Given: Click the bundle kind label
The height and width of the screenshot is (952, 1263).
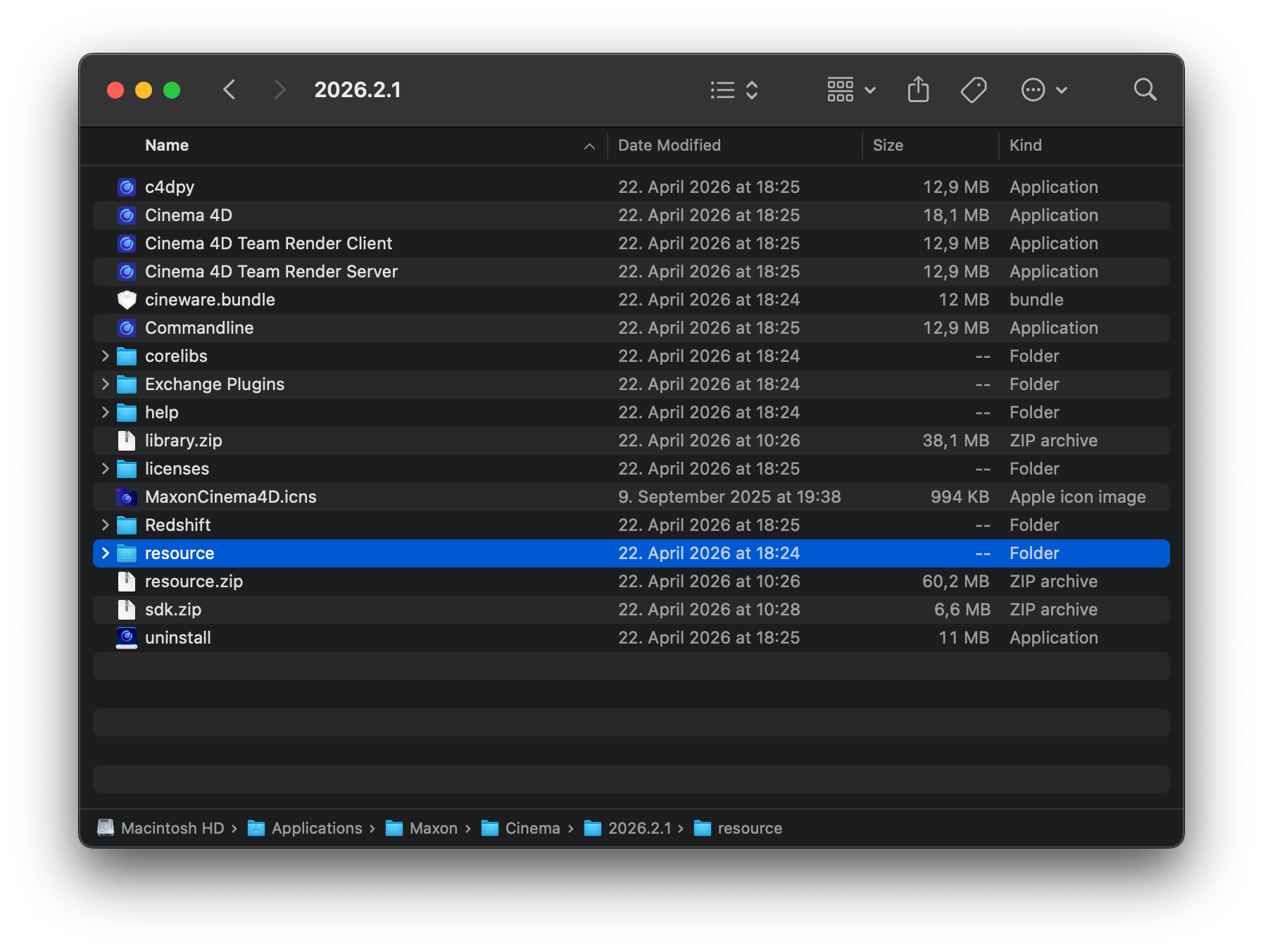Looking at the screenshot, I should [x=1036, y=300].
